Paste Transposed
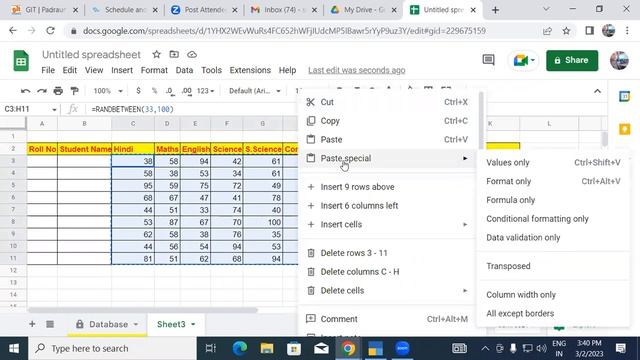Viewport: 640px width, 360px height. pyautogui.click(x=553, y=266)
